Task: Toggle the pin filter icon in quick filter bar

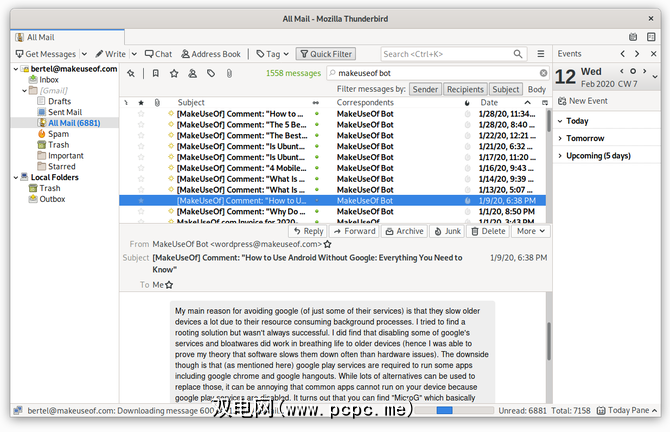Action: (x=131, y=73)
